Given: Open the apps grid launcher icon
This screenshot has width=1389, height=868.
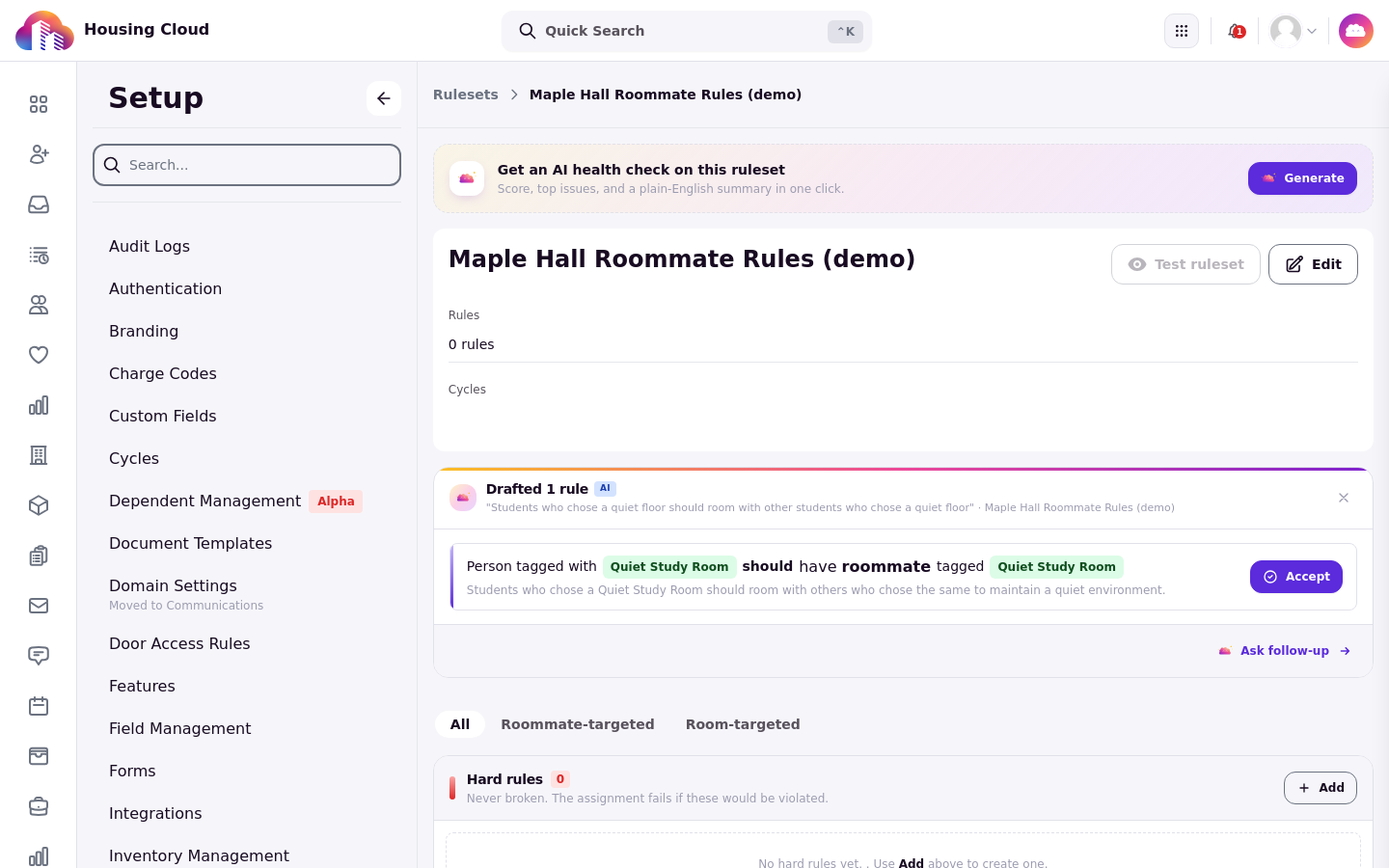Looking at the screenshot, I should [x=1182, y=31].
